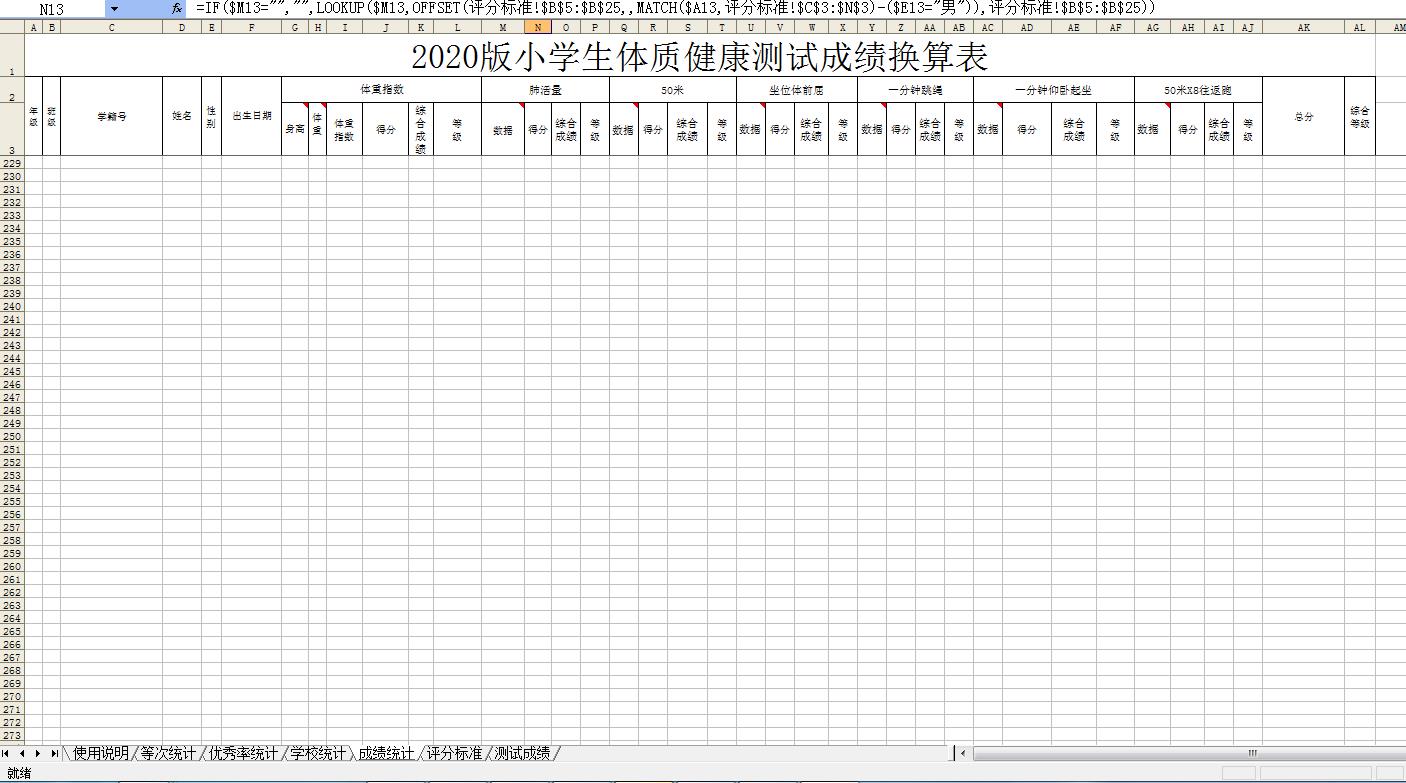Select column N header

(x=538, y=28)
